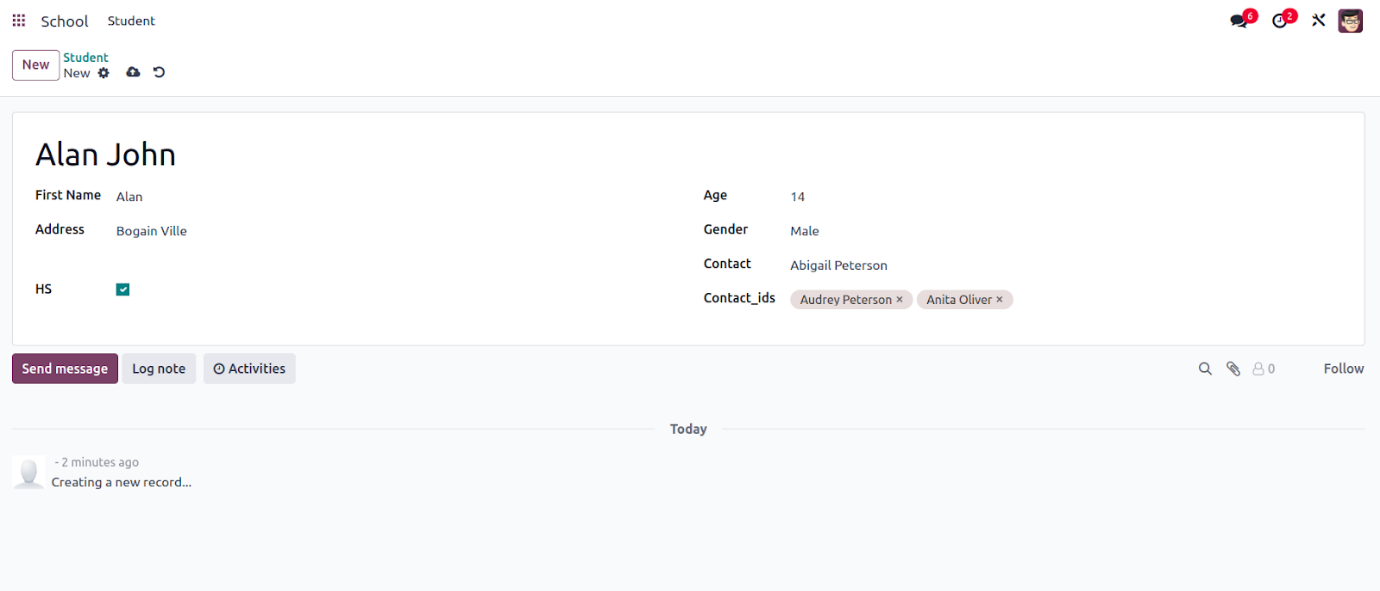Uncheck the HS checkbox
Image resolution: width=1380 pixels, height=591 pixels.
[123, 290]
